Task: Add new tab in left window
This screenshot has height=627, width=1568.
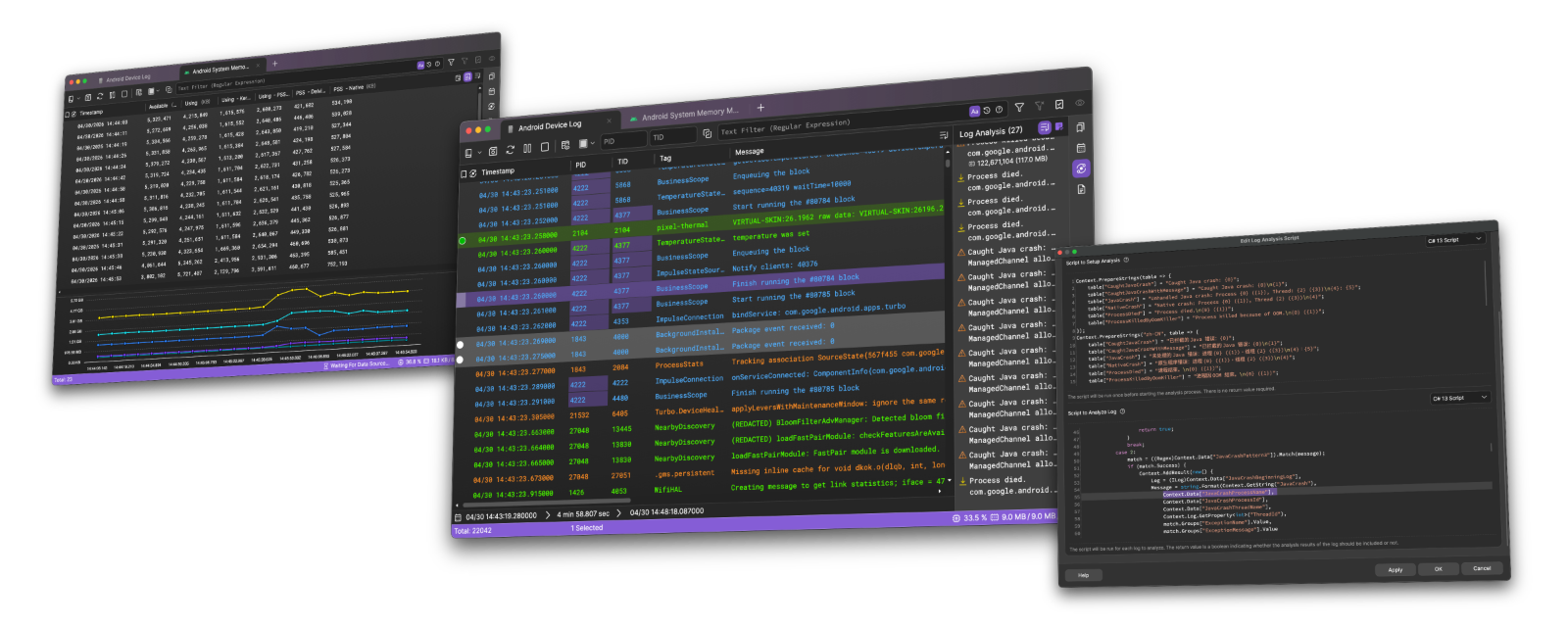Action: pos(274,64)
